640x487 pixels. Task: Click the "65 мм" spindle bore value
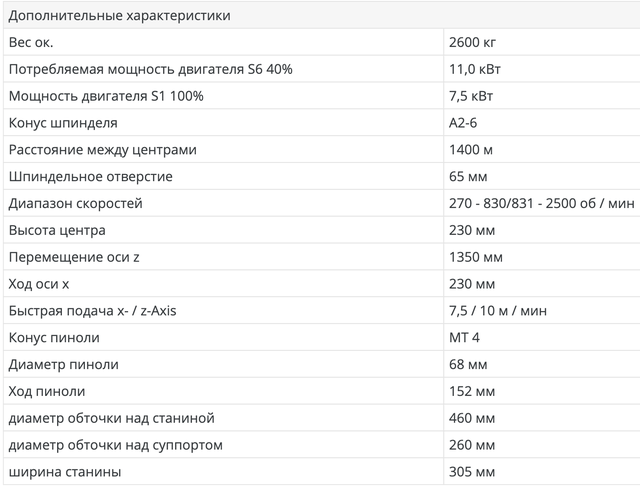(x=469, y=177)
